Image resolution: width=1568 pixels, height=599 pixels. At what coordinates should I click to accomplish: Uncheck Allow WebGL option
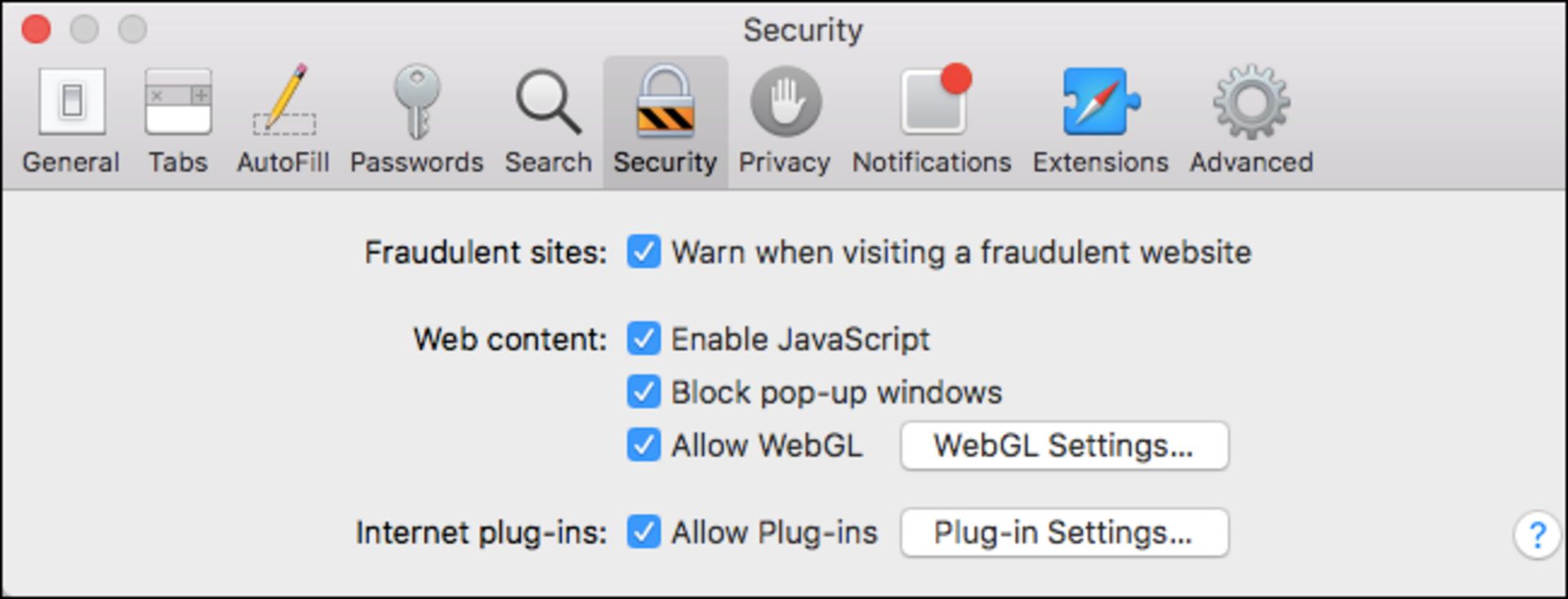pyautogui.click(x=644, y=445)
